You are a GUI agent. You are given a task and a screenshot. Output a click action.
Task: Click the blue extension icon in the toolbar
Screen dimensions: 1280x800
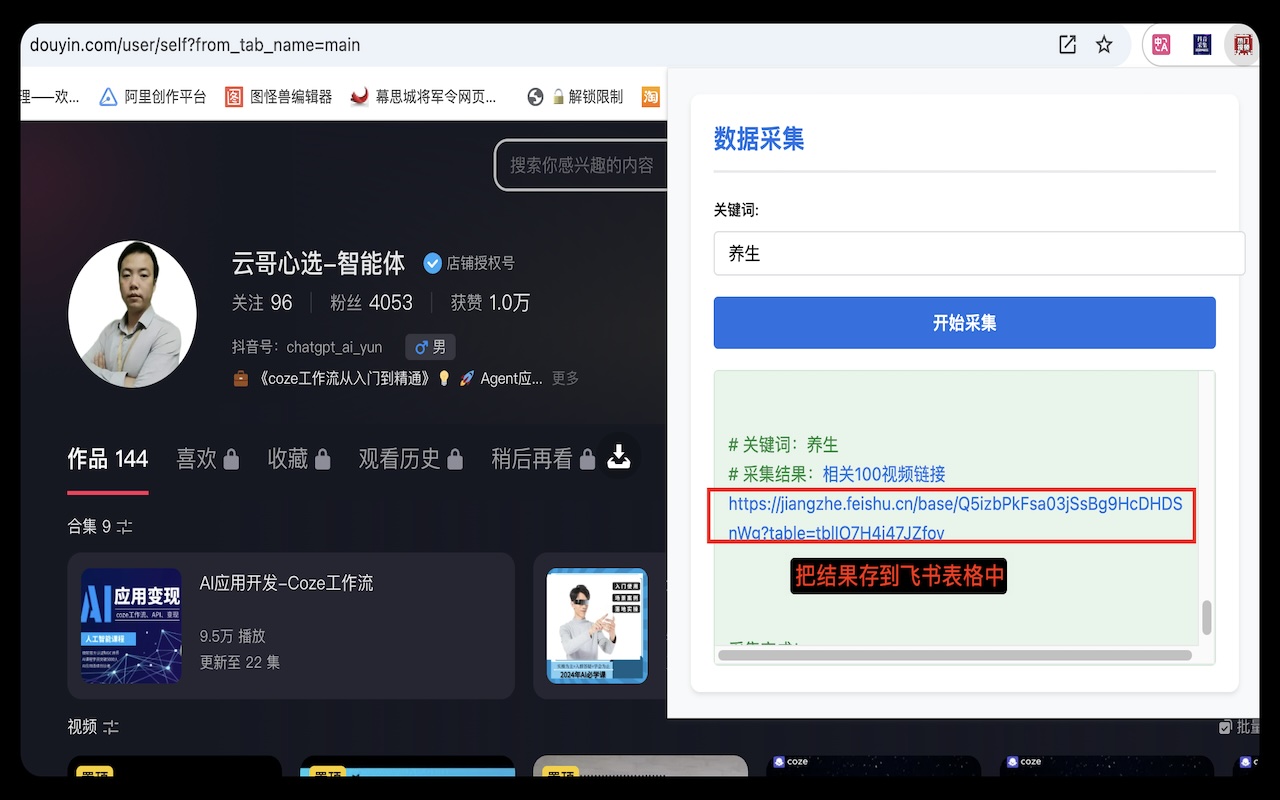[x=1201, y=44]
